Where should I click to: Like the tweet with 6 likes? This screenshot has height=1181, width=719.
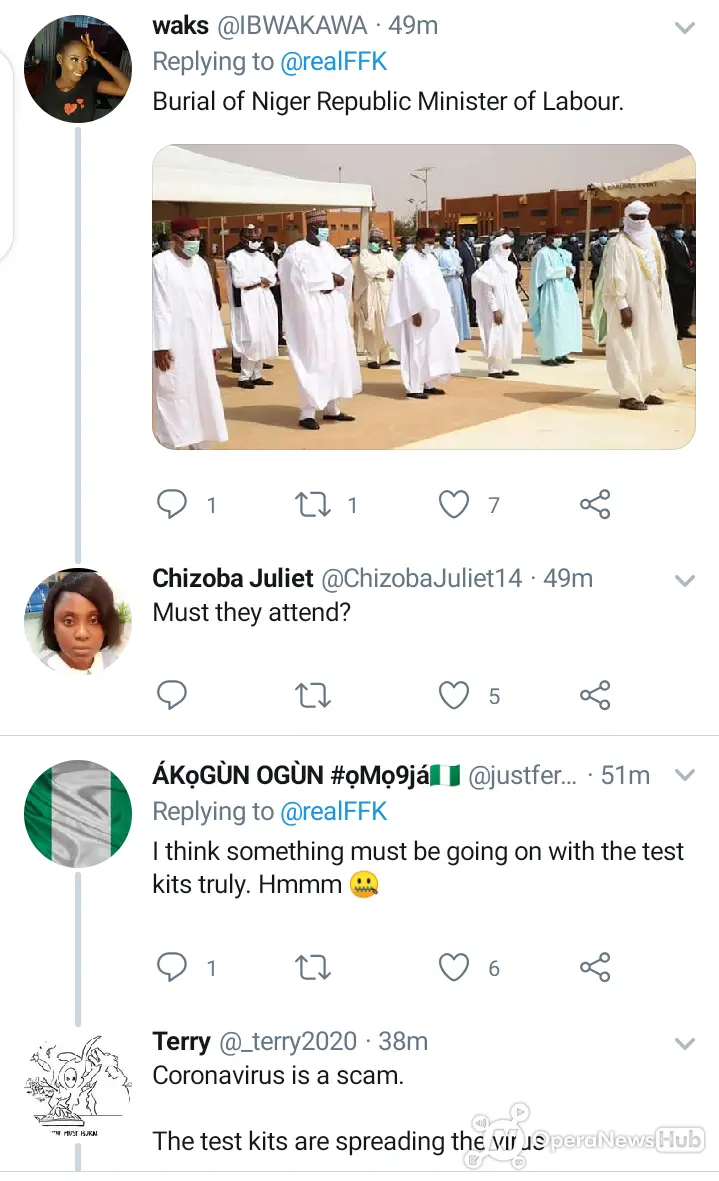454,967
